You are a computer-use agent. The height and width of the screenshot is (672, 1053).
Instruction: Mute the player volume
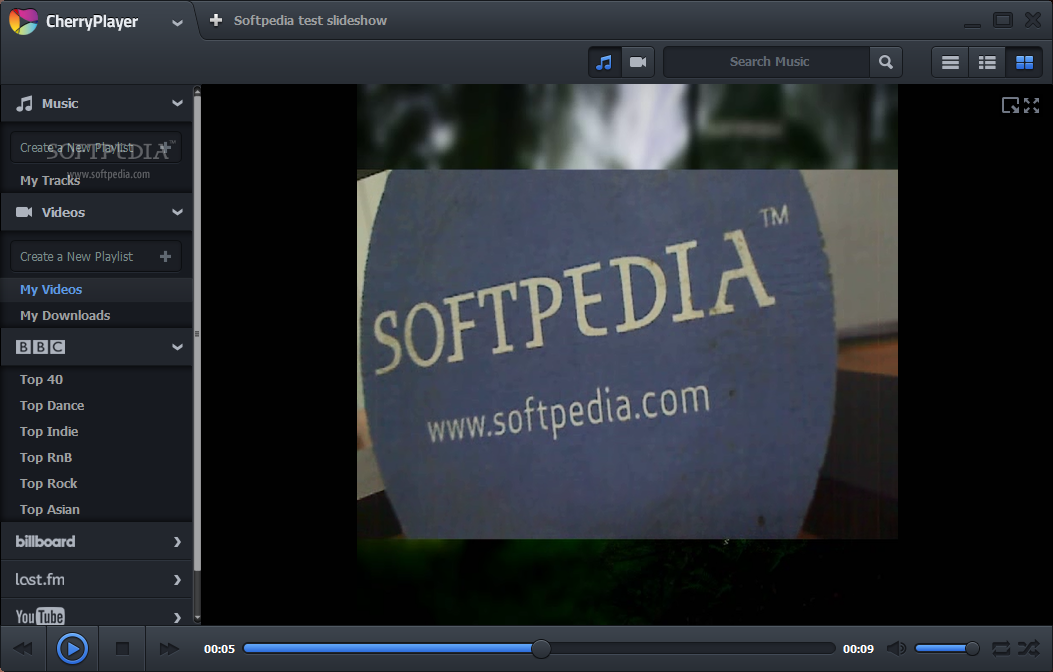895,648
